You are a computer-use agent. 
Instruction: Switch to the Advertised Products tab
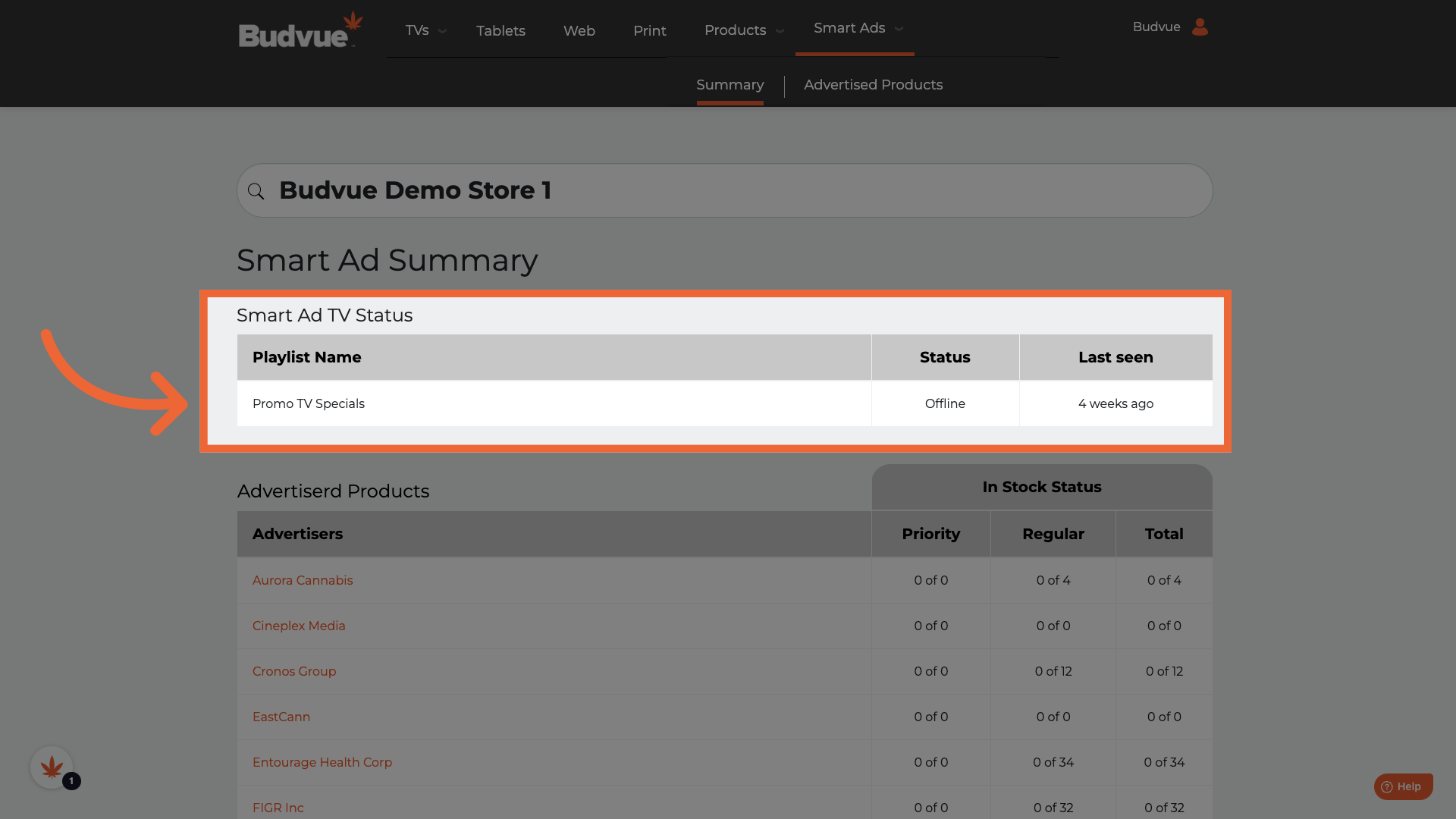[x=873, y=85]
